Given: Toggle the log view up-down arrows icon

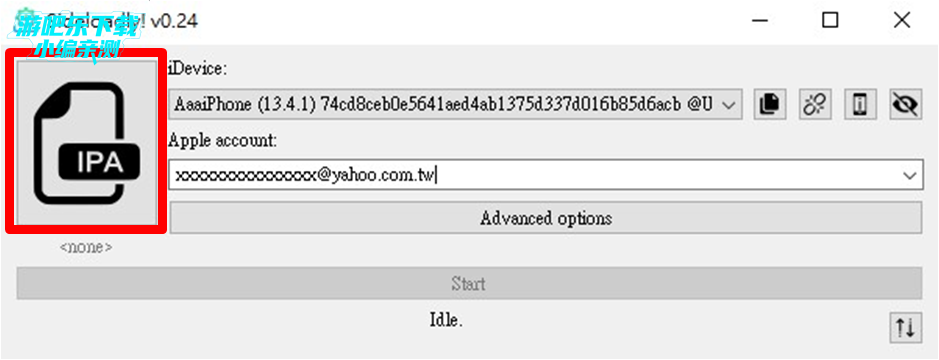Looking at the screenshot, I should pyautogui.click(x=905, y=328).
